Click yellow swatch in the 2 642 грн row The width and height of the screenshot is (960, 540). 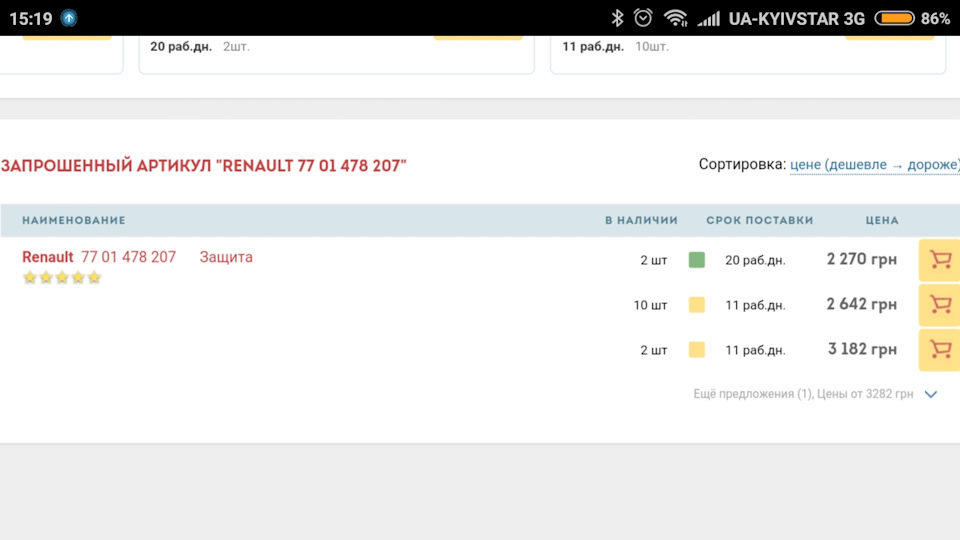tap(697, 305)
